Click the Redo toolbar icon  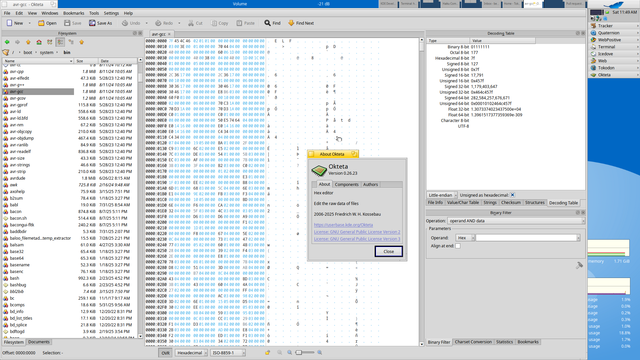pos(158,23)
